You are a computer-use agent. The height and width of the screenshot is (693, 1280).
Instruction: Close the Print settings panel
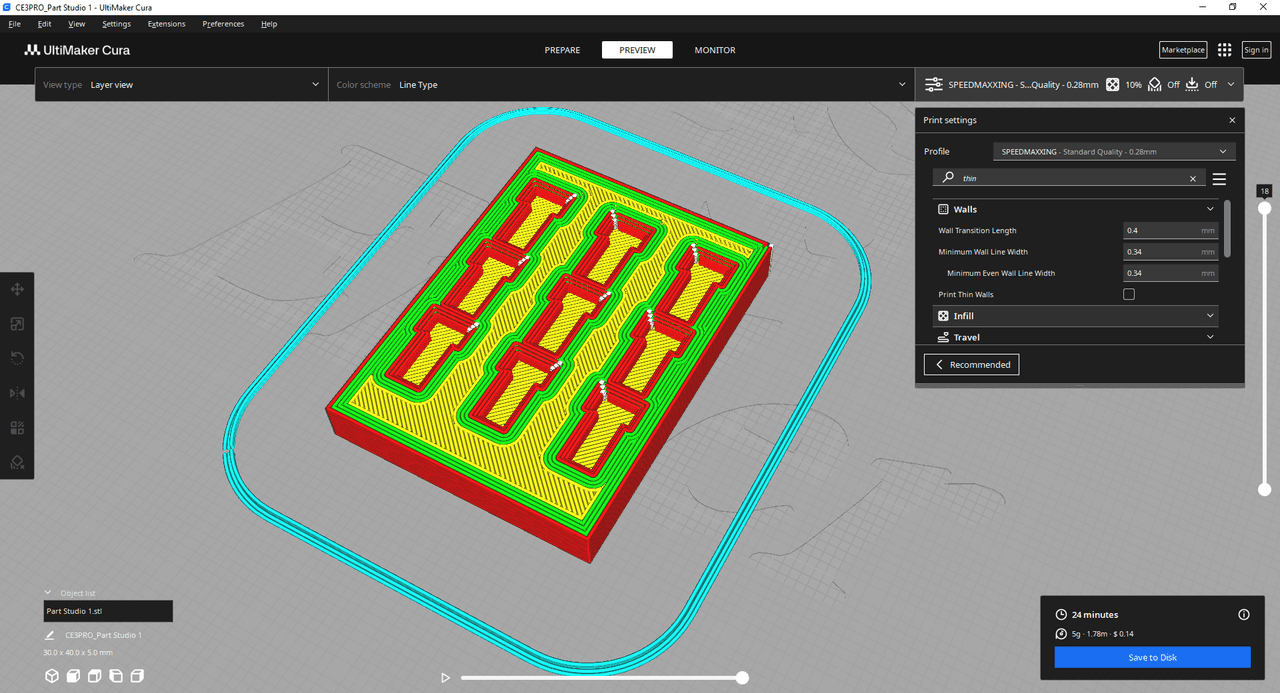point(1232,120)
